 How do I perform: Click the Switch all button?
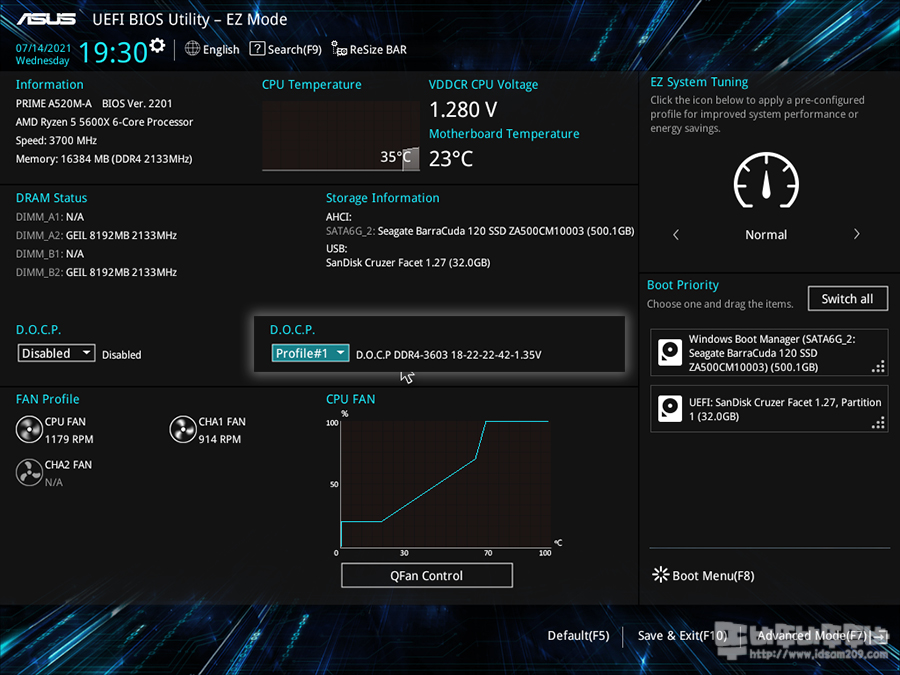pyautogui.click(x=847, y=298)
